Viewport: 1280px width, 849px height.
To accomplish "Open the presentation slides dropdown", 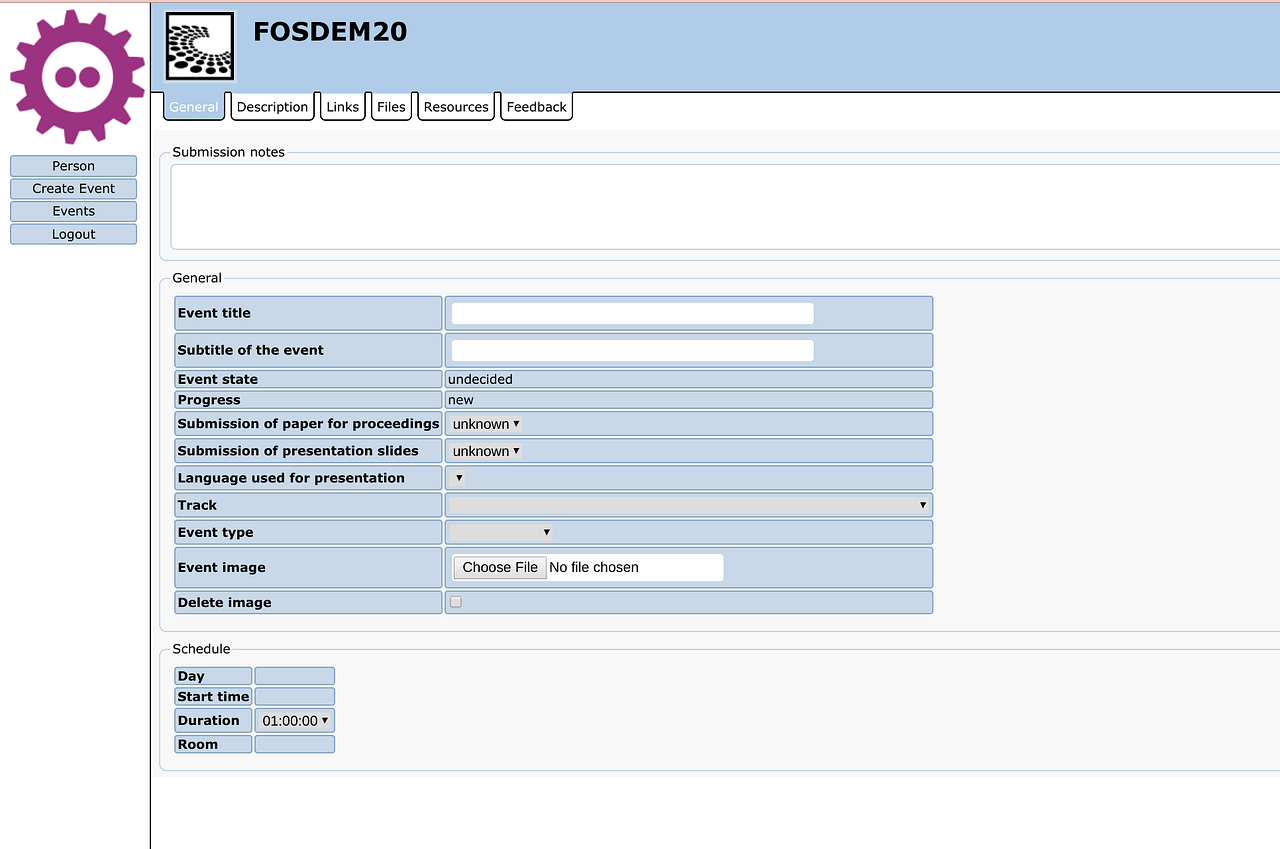I will coord(486,451).
